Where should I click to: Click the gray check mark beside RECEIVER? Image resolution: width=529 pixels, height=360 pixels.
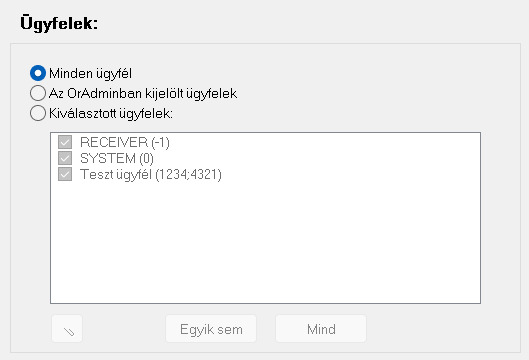point(65,142)
